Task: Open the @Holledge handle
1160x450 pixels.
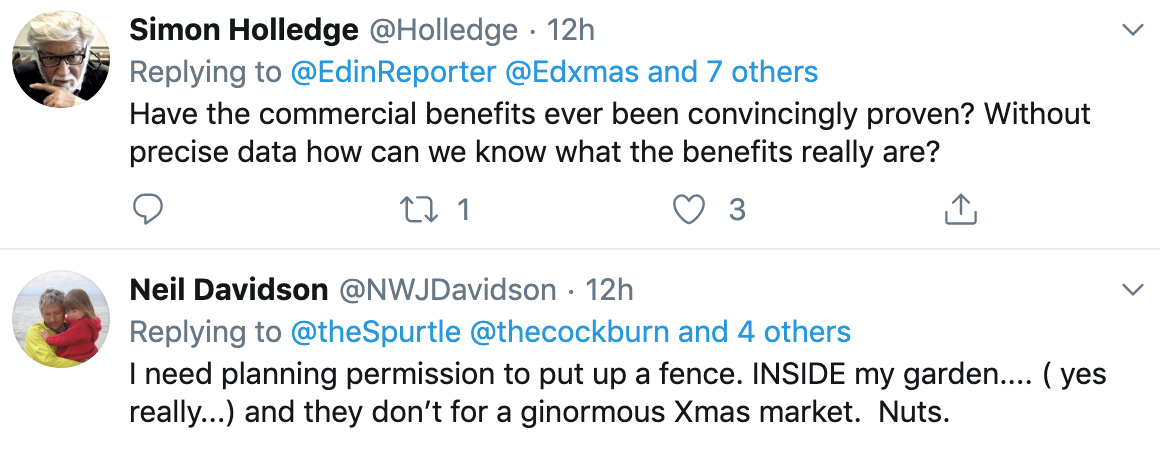Action: click(x=442, y=30)
